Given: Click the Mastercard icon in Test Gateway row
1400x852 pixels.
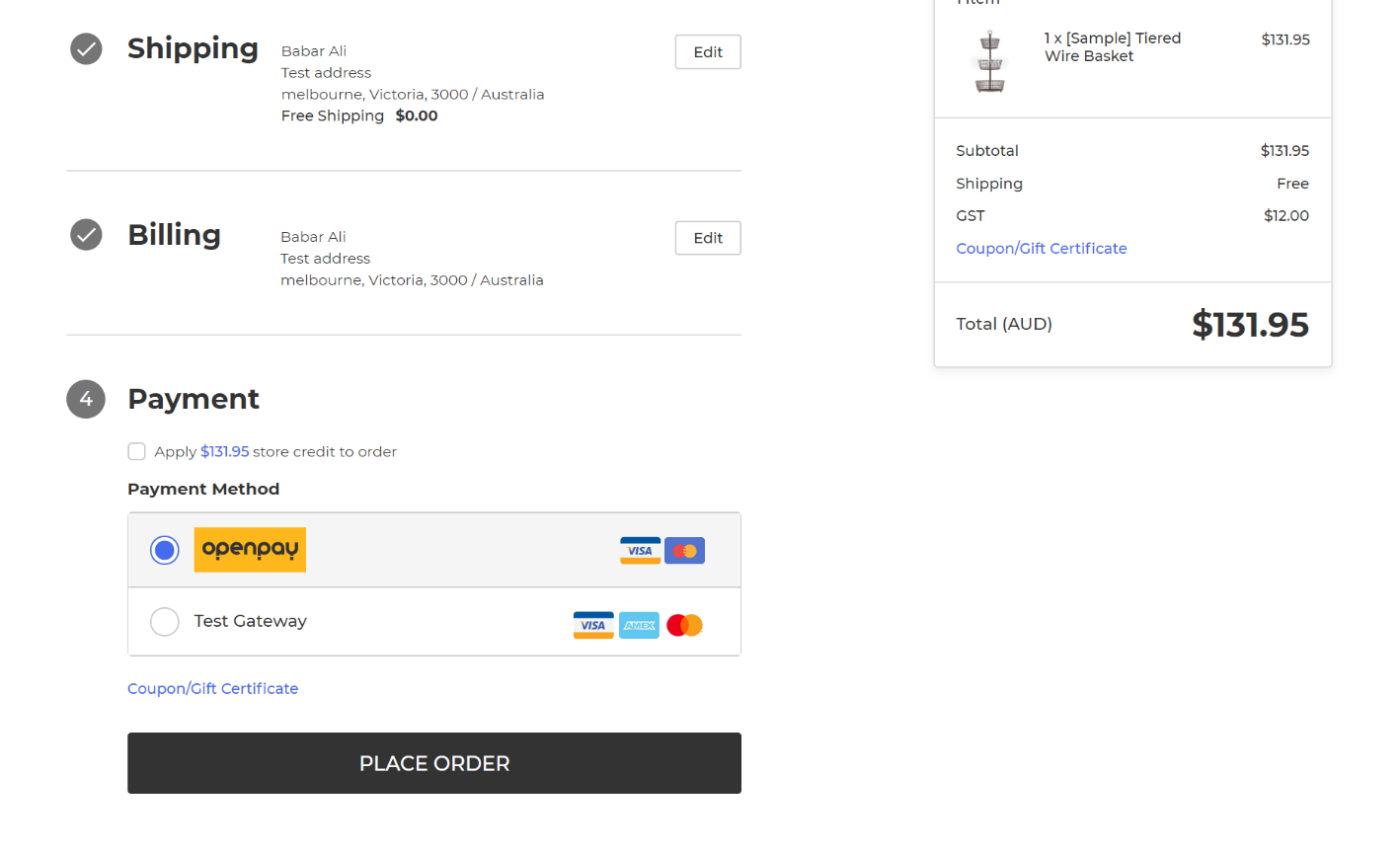Looking at the screenshot, I should [x=684, y=625].
